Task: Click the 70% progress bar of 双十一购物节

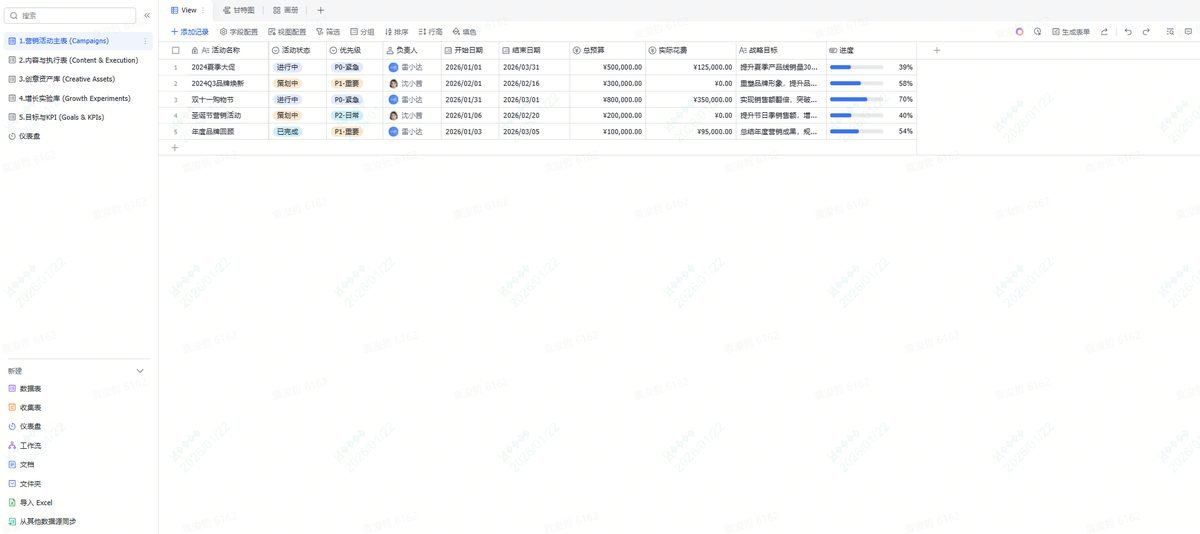Action: (x=856, y=99)
